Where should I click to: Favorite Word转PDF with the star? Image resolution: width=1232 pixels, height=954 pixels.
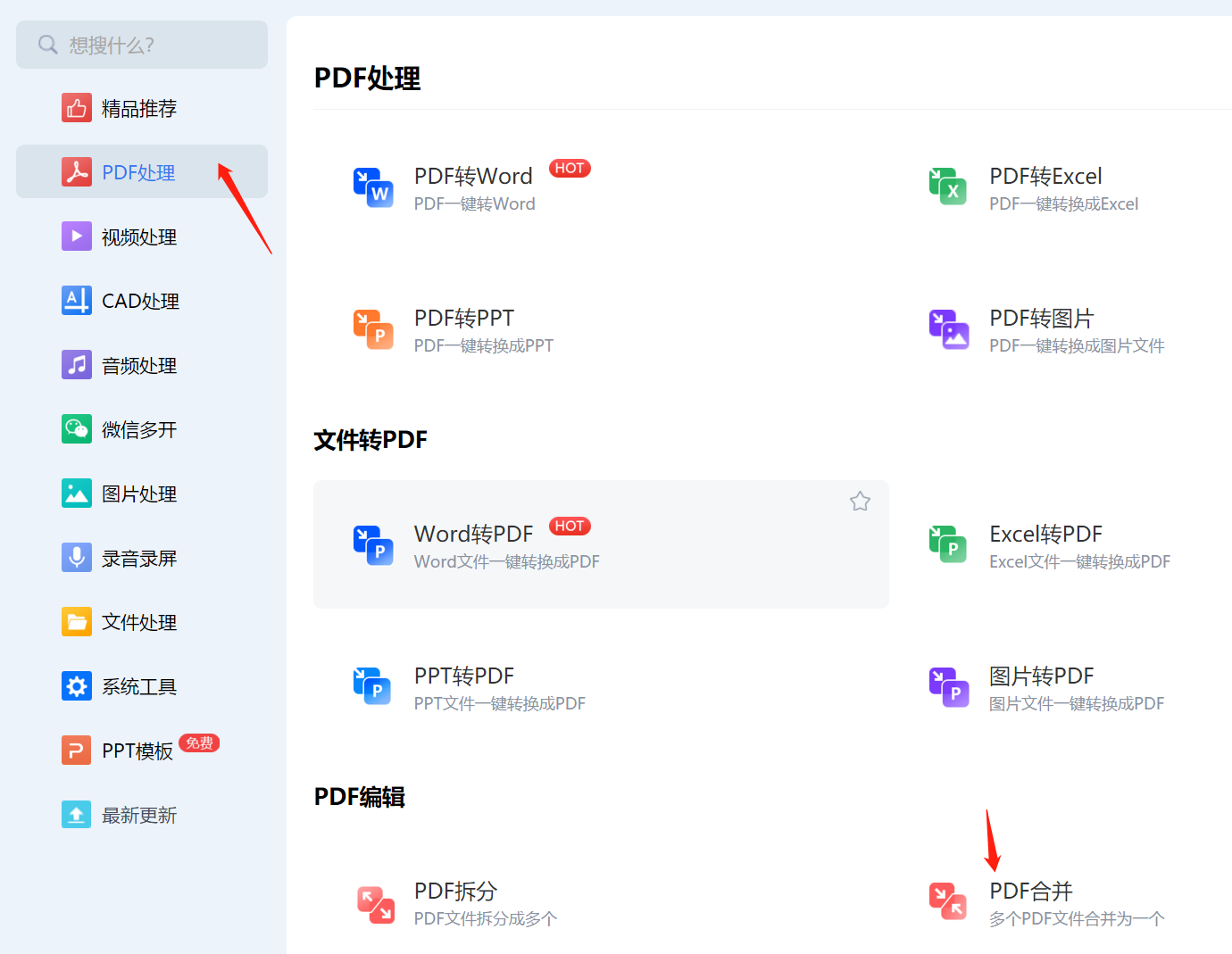click(x=860, y=502)
